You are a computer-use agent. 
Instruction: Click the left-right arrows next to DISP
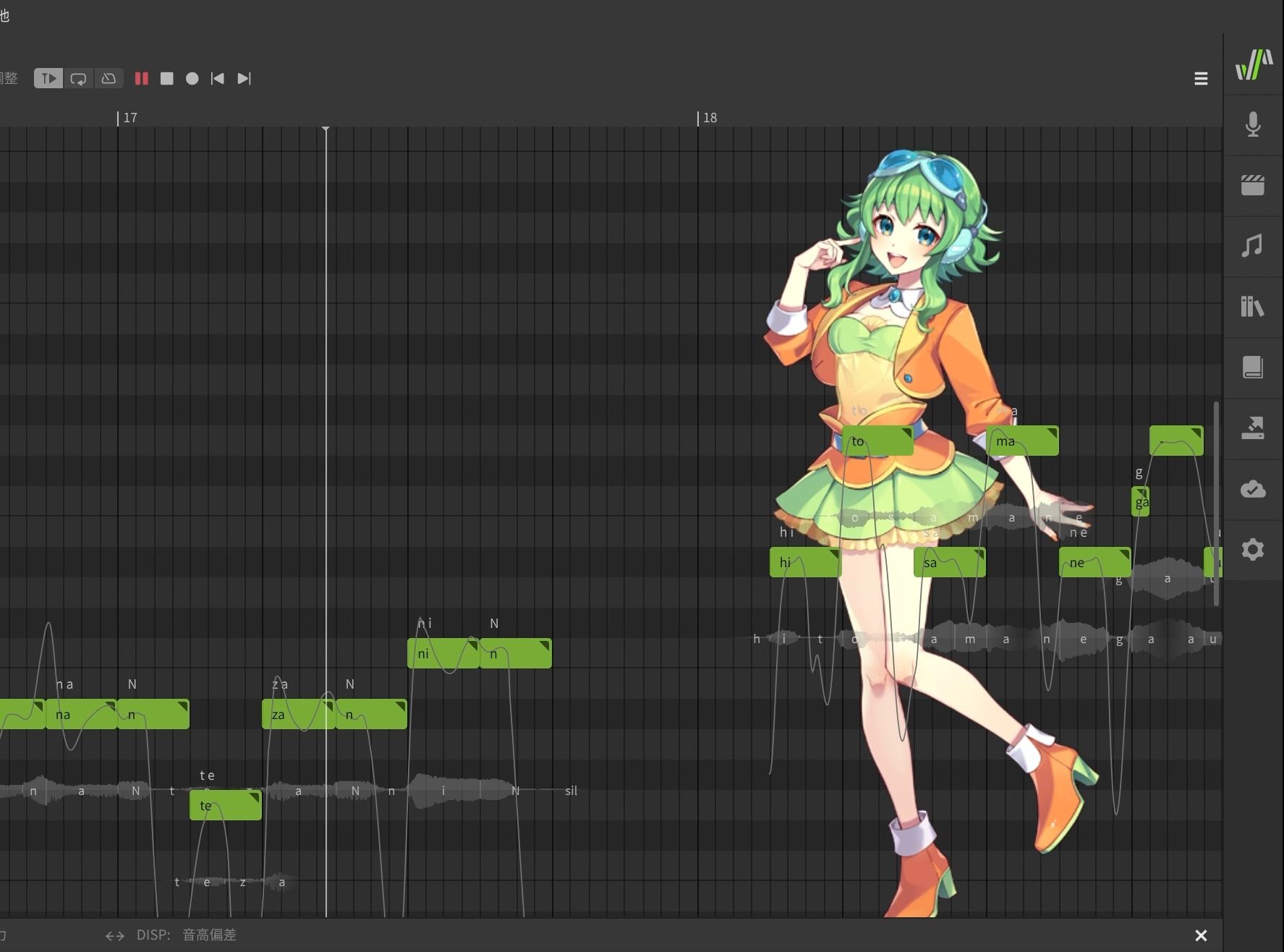[x=114, y=935]
